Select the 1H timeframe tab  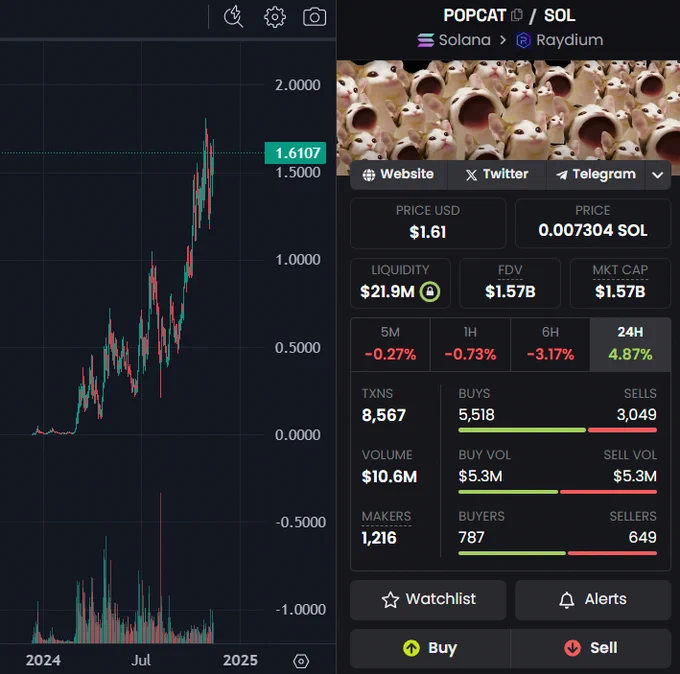tap(470, 344)
